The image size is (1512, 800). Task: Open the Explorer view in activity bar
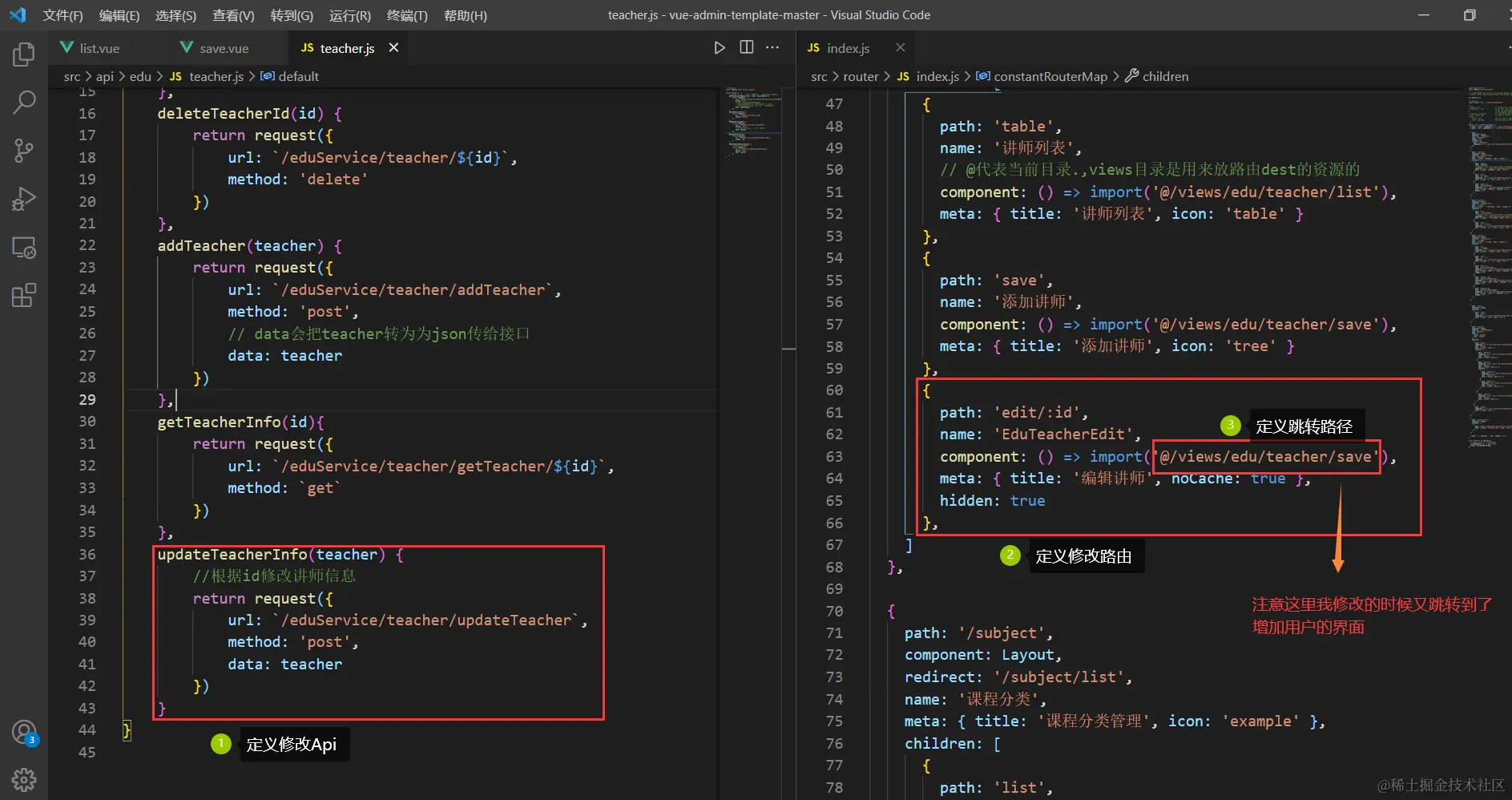point(24,55)
